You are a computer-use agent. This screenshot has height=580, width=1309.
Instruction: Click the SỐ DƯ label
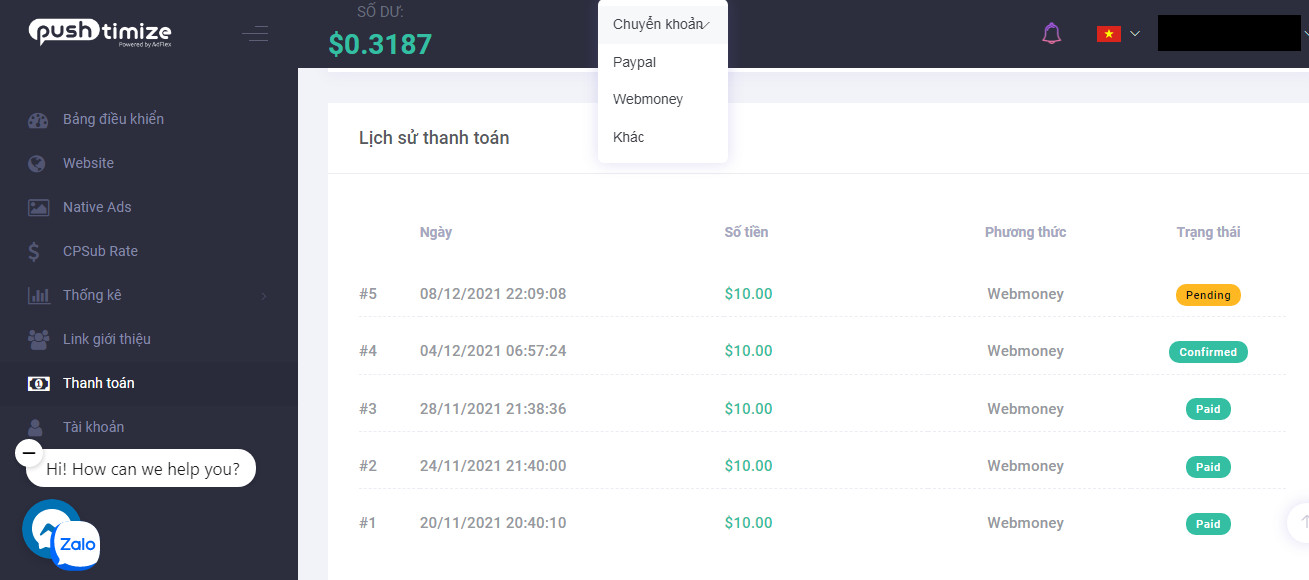coord(380,12)
